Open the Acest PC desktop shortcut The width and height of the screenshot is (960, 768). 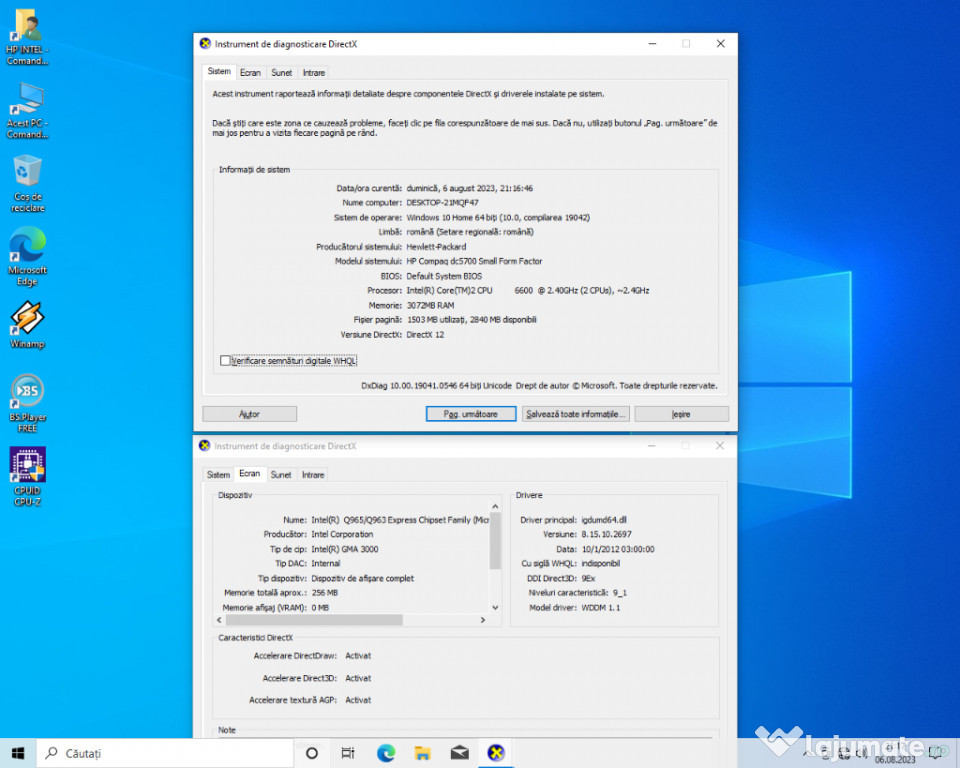[27, 99]
